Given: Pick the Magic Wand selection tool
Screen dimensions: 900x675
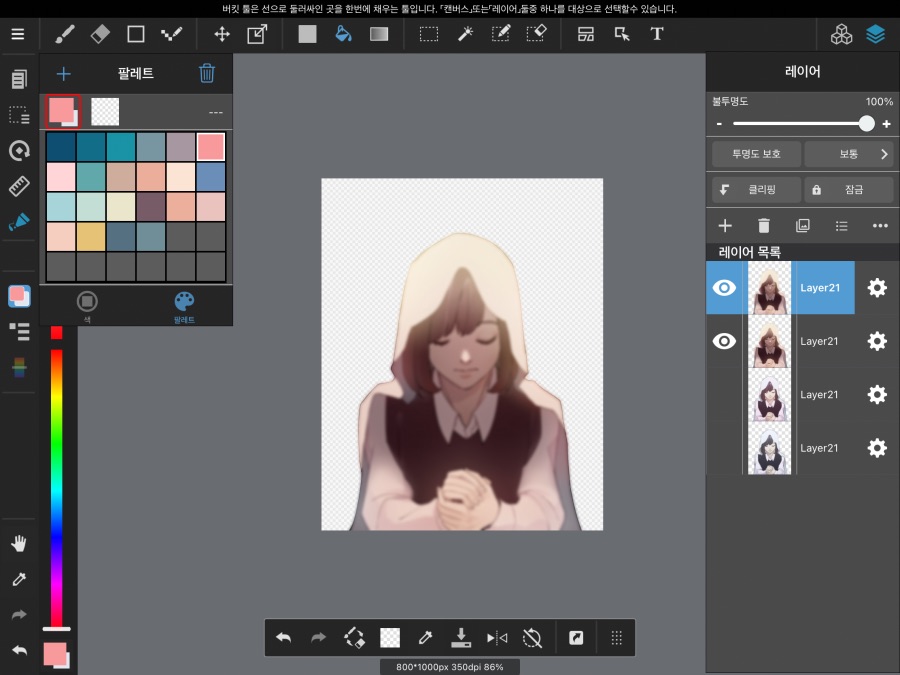Looking at the screenshot, I should pyautogui.click(x=464, y=33).
